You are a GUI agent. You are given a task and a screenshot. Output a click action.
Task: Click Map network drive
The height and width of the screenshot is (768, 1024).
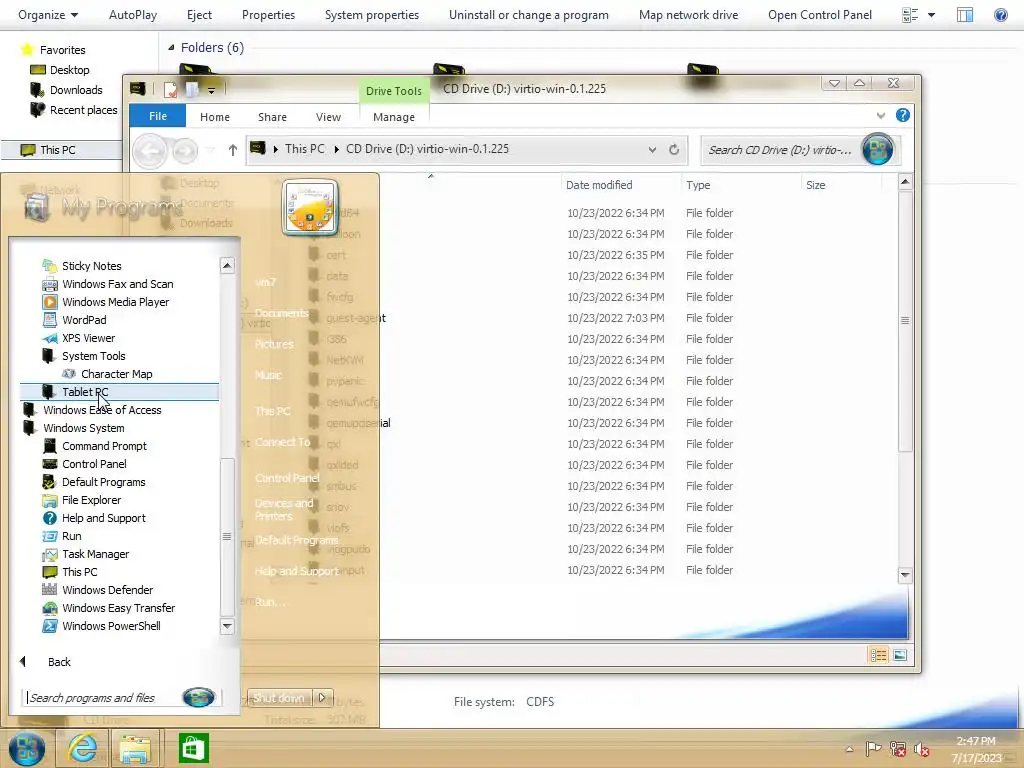pyautogui.click(x=688, y=15)
